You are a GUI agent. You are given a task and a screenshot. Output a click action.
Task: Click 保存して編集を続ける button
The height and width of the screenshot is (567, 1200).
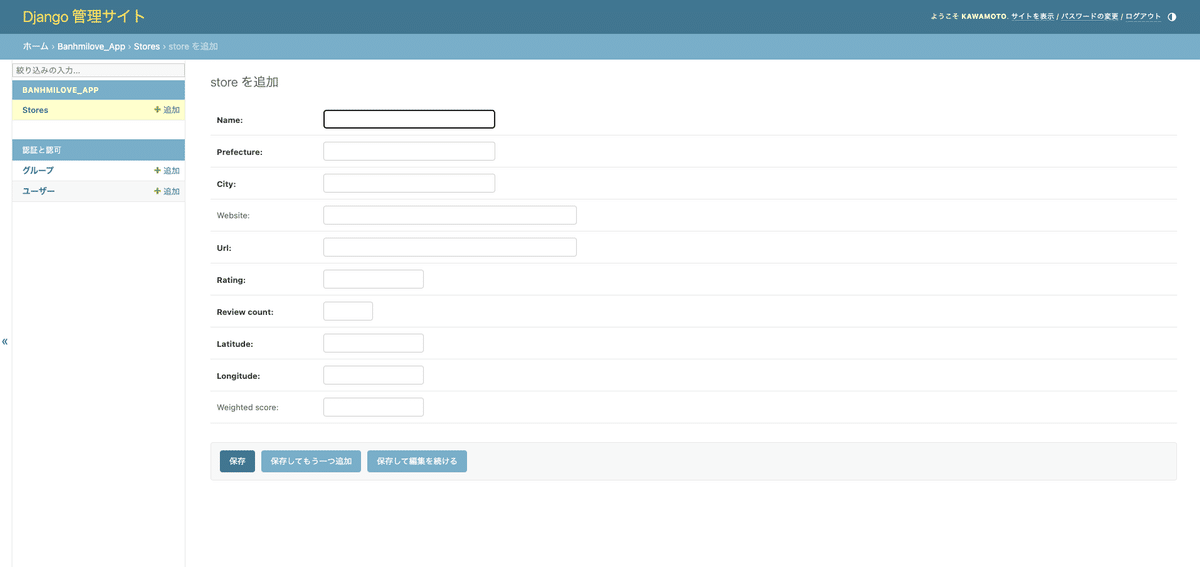click(x=417, y=461)
